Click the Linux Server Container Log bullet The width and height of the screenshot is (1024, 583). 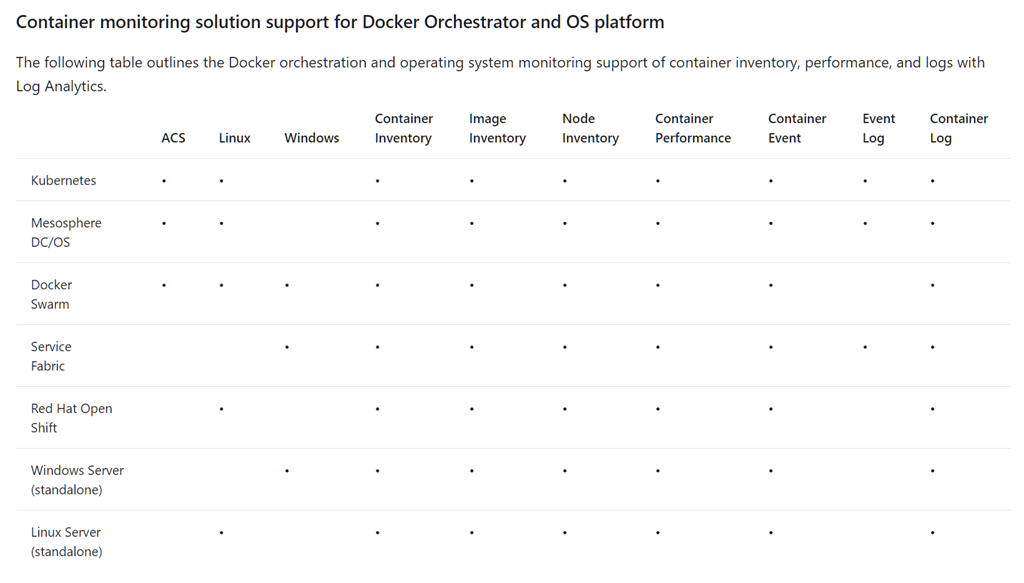coord(932,534)
